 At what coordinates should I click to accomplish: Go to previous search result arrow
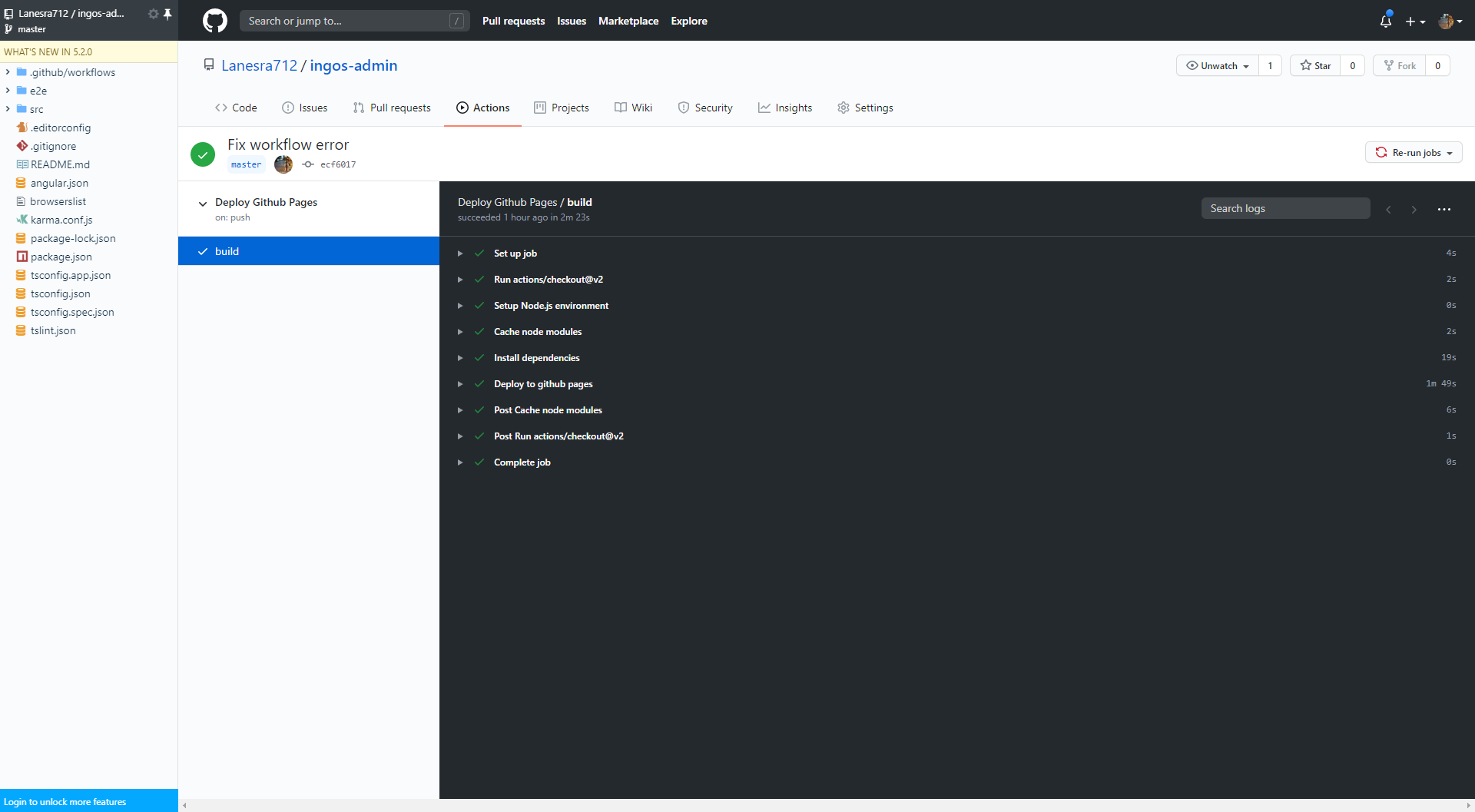coord(1388,209)
